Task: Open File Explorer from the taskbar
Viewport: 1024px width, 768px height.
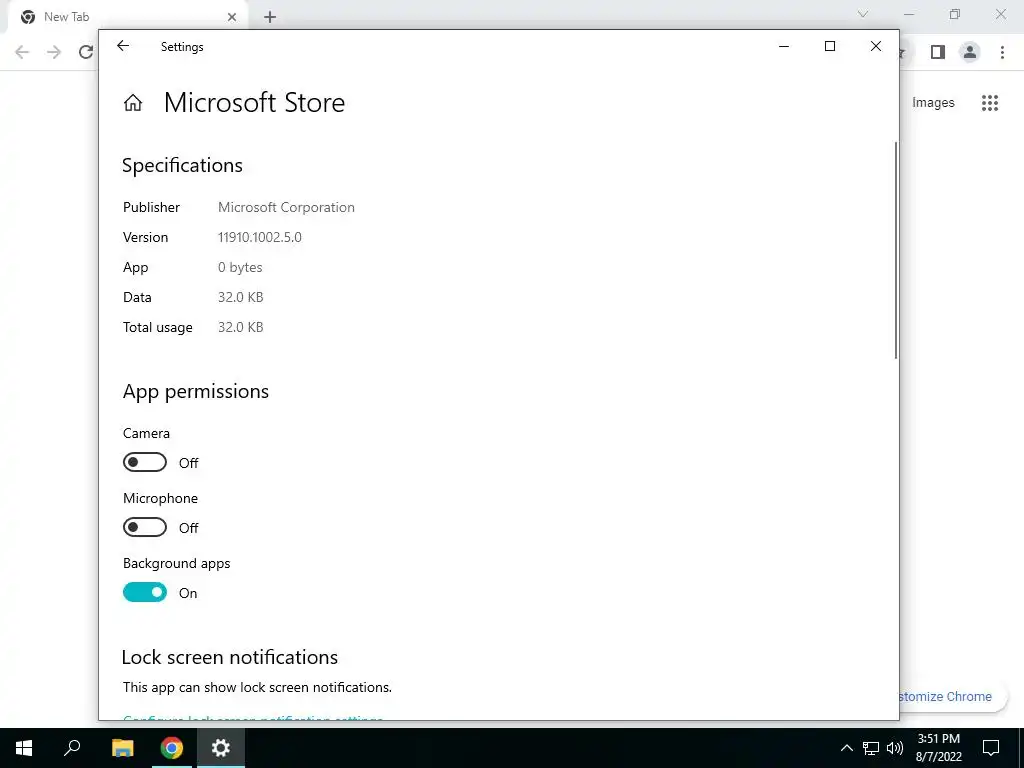Action: click(122, 748)
